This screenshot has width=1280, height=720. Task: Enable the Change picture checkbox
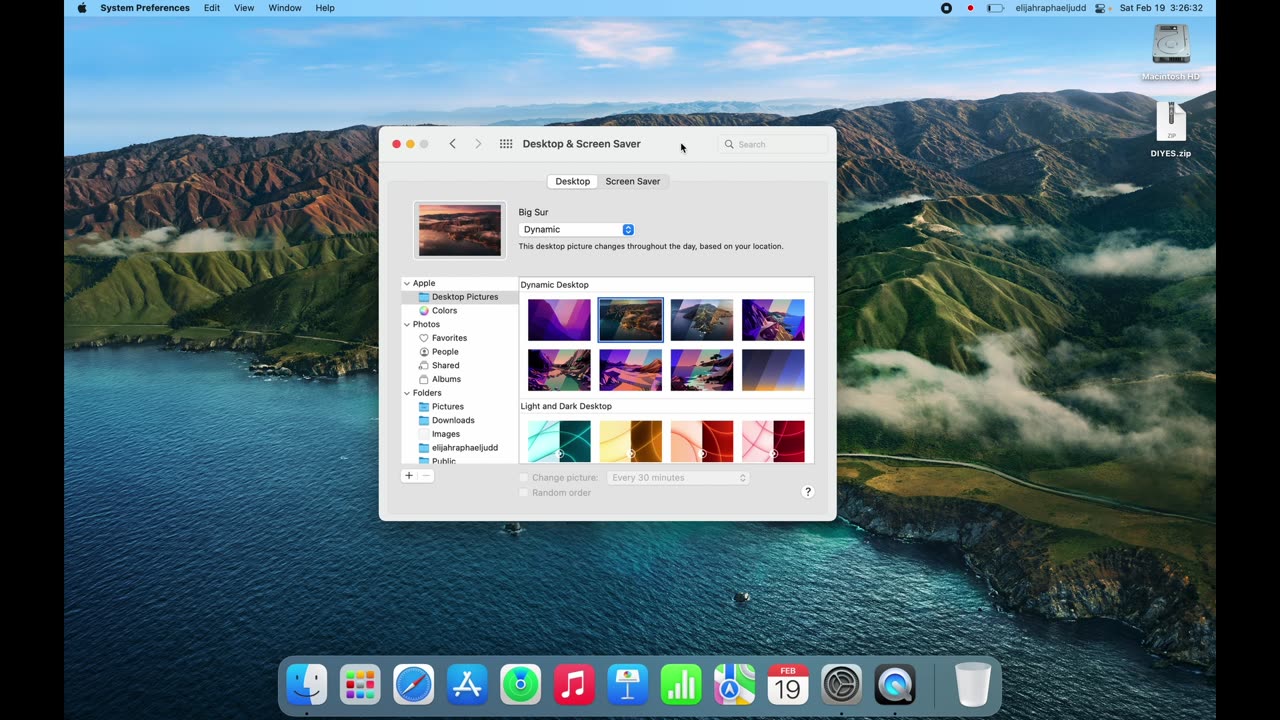click(x=524, y=478)
